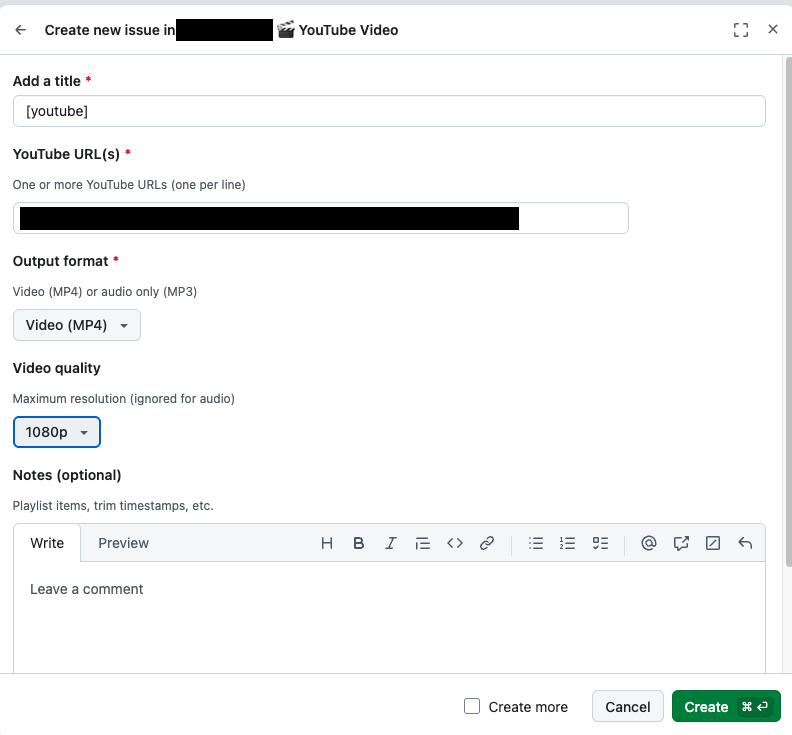Screen dimensions: 792x735
Task: Click the 'Video quality' label
Action: coord(57,368)
